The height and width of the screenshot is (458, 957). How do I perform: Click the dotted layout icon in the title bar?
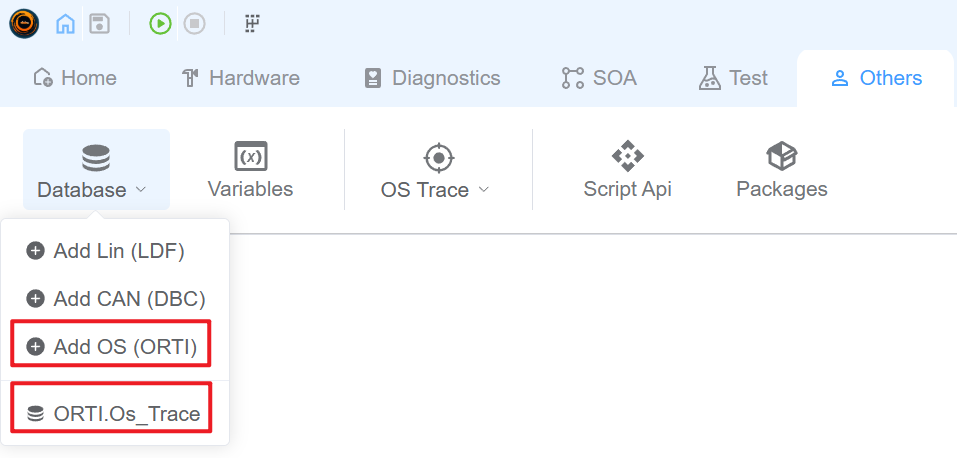coord(252,23)
